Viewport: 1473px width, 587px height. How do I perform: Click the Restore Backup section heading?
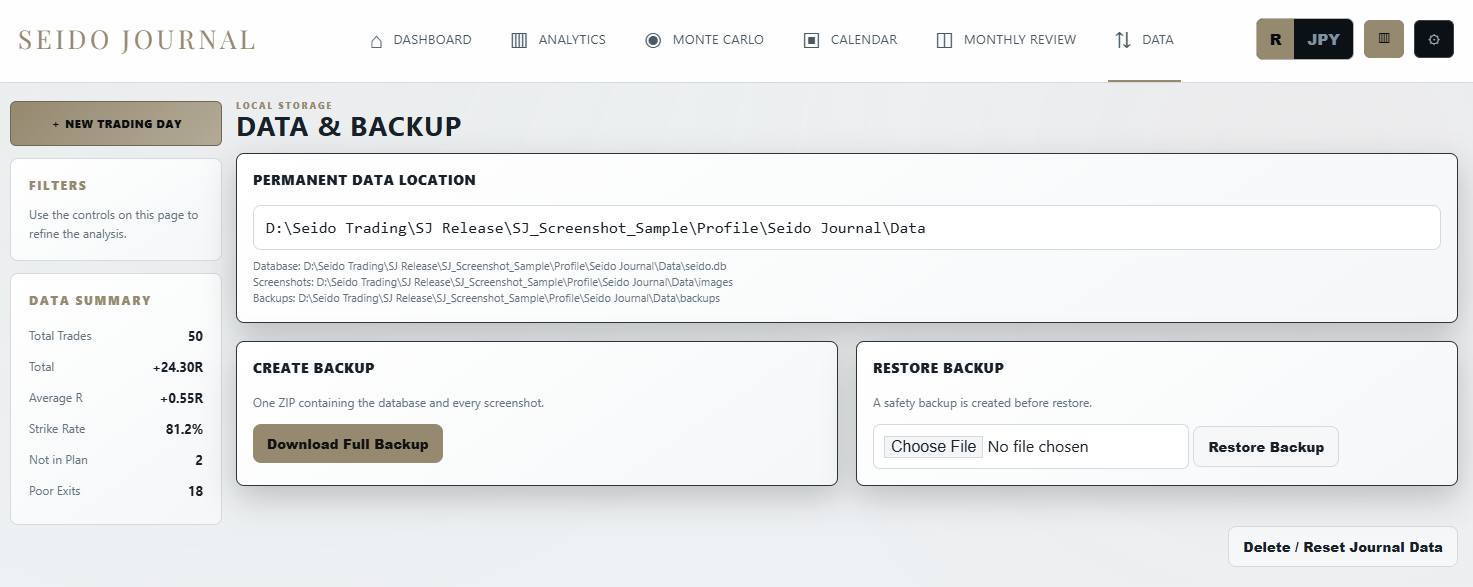pos(938,368)
